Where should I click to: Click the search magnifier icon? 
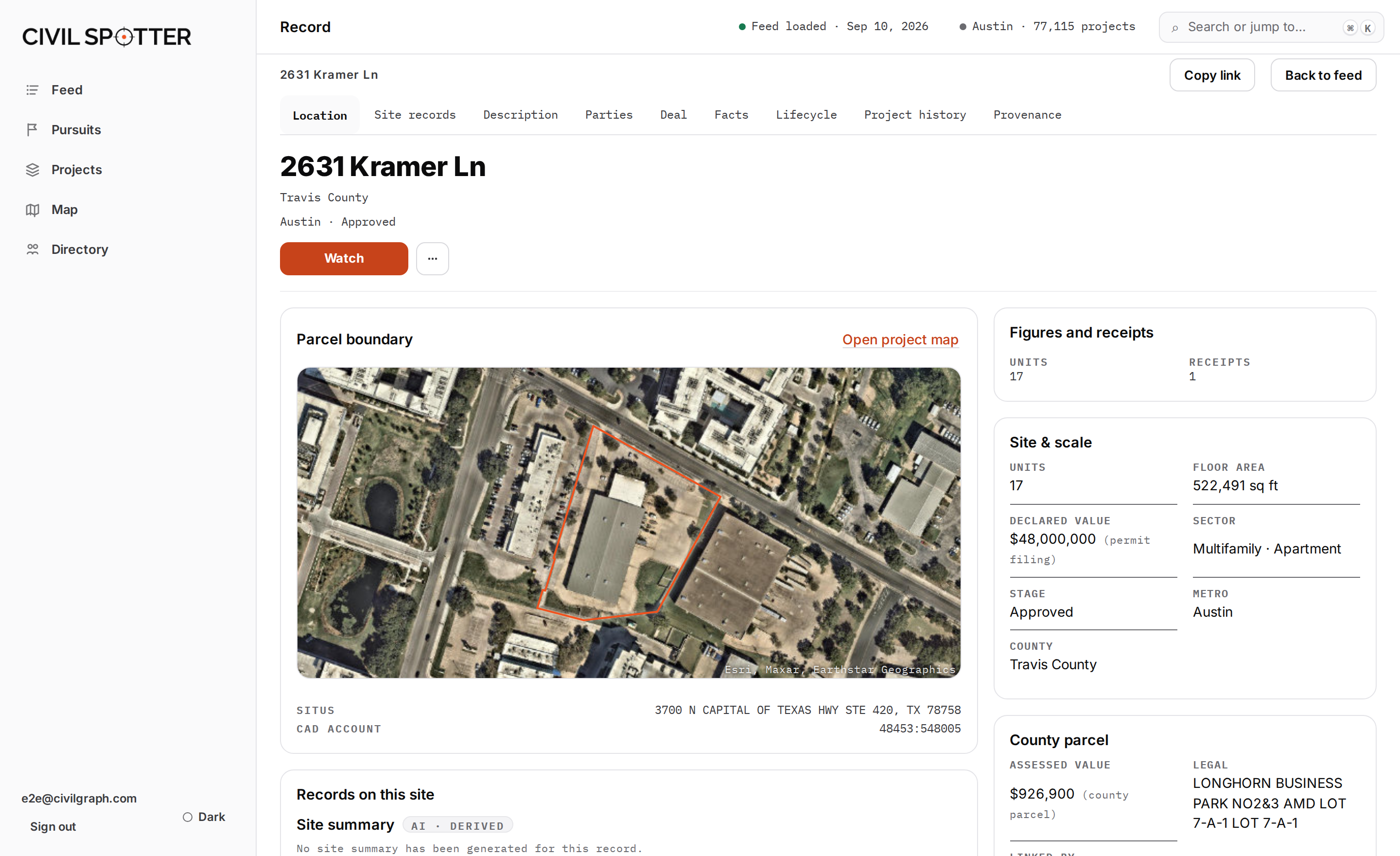(1175, 27)
